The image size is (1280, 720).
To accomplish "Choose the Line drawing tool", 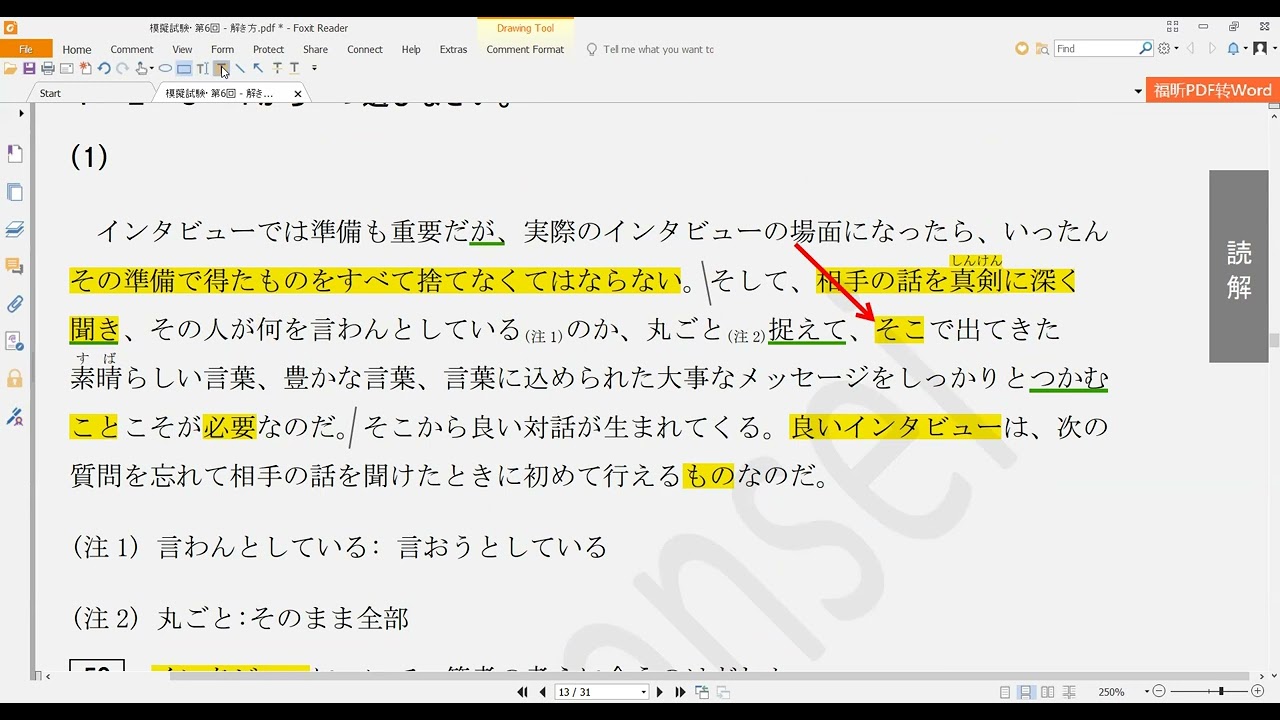I will point(240,69).
